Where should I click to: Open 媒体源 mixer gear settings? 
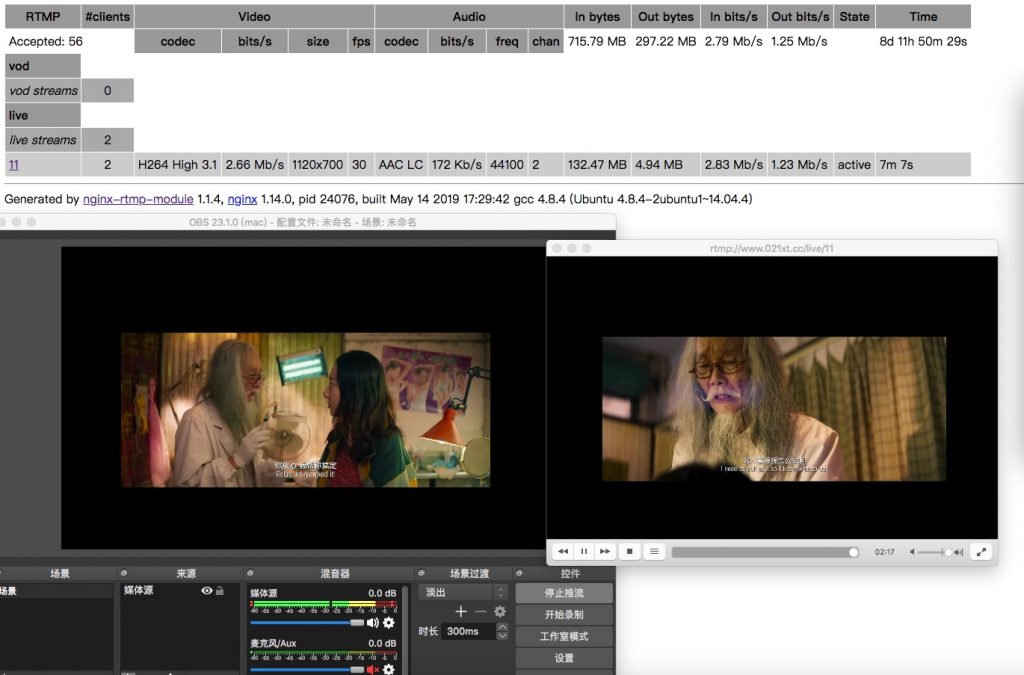click(x=389, y=623)
